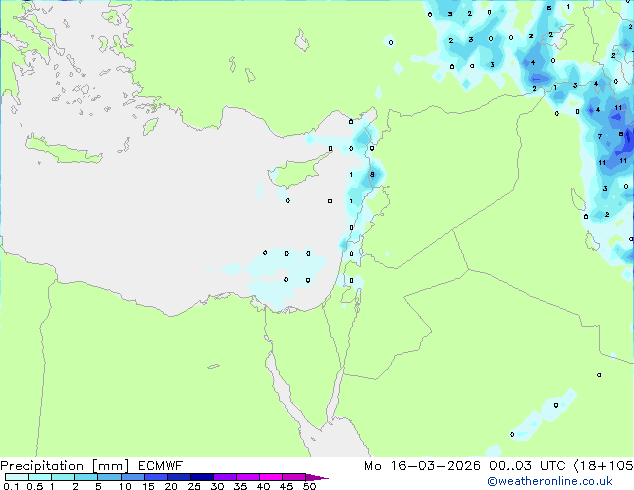This screenshot has width=634, height=490.
Task: Click the '35' legend scale label
Action: click(x=240, y=486)
